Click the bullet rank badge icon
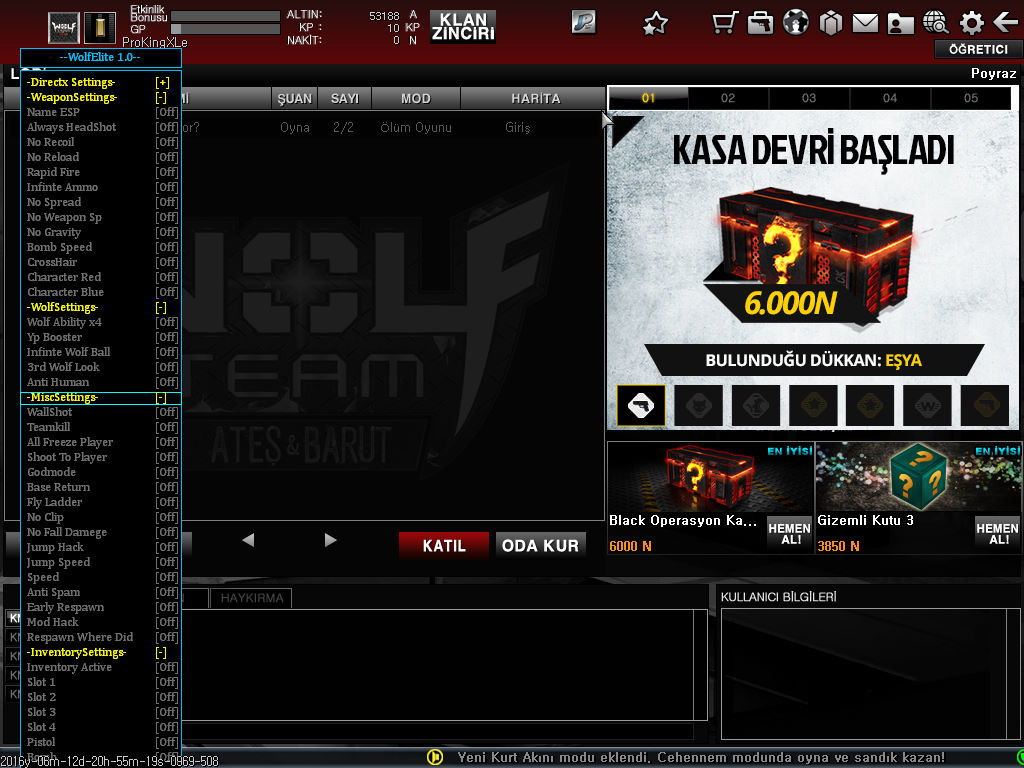The width and height of the screenshot is (1024, 768). [100, 28]
